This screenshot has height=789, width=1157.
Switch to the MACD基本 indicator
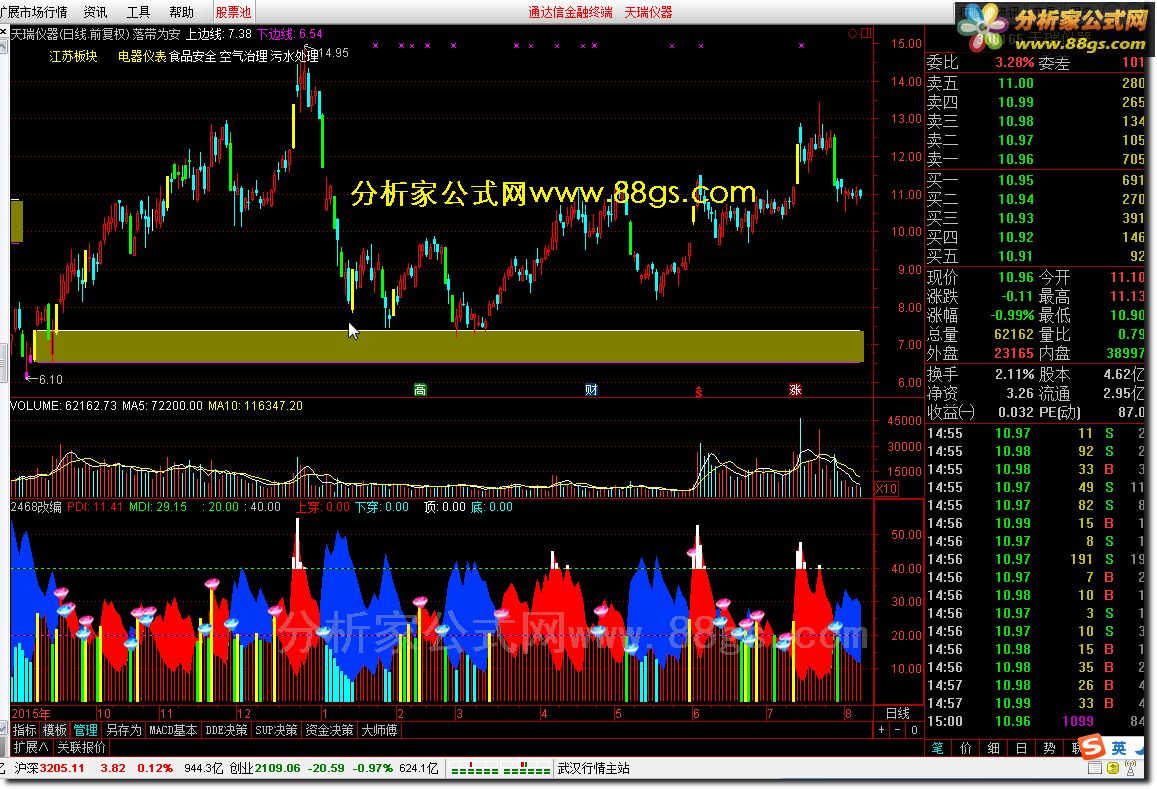(x=173, y=730)
